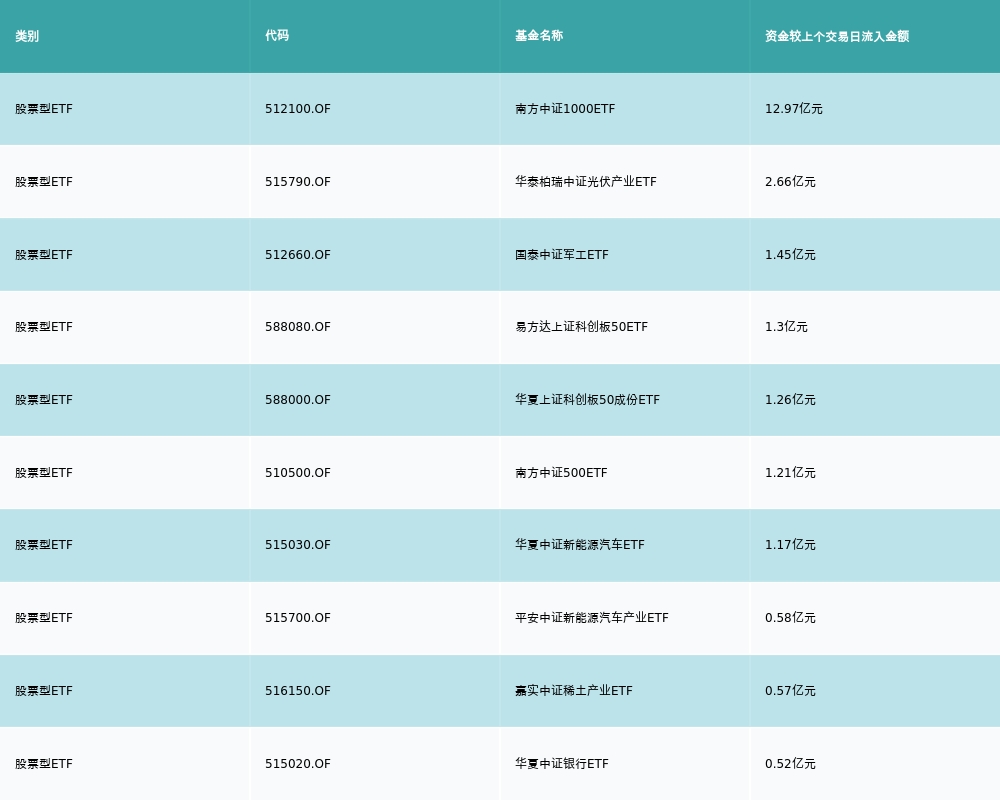This screenshot has width=1000, height=800.
Task: Click 股票型ETF in the 588000.OF row
Action: pos(44,400)
